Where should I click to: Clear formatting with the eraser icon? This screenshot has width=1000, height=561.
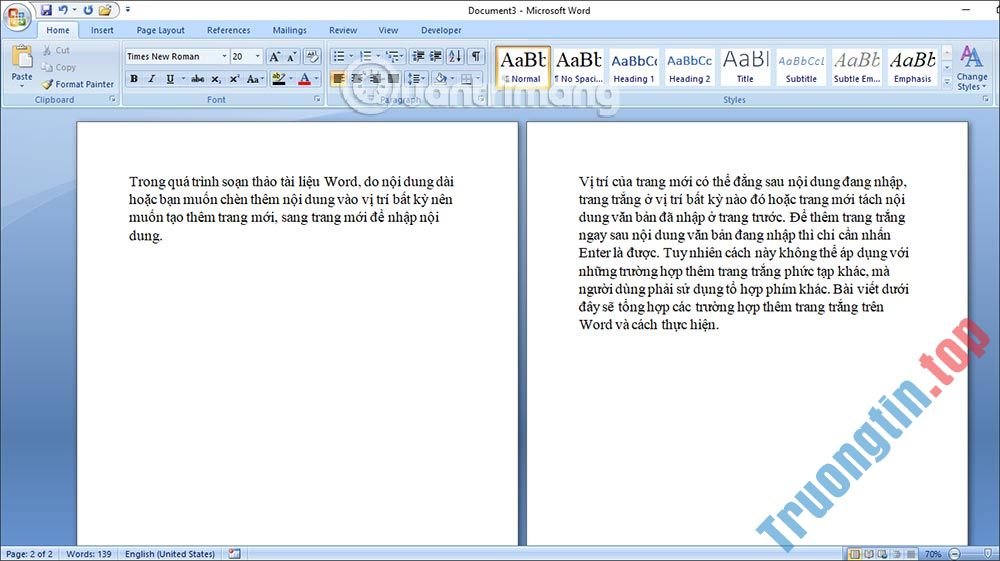click(312, 56)
